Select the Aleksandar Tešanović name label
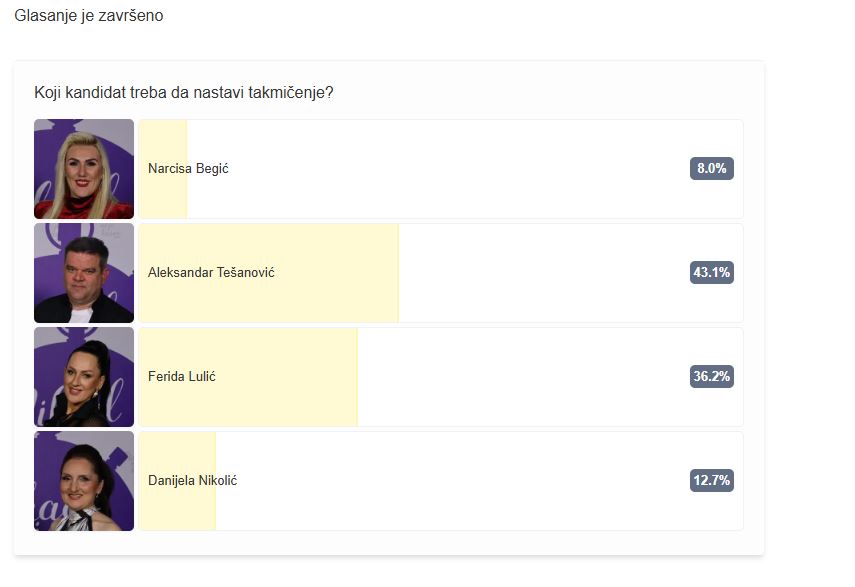Viewport: 855px width, 587px height. point(211,273)
